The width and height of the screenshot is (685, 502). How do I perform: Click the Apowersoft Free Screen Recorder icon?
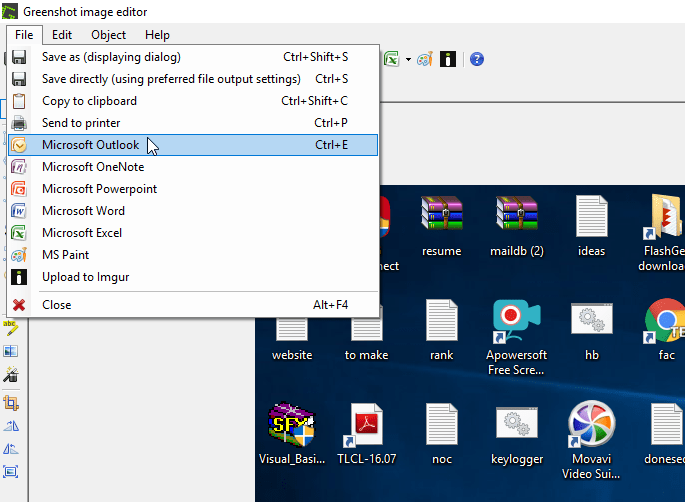coord(516,320)
